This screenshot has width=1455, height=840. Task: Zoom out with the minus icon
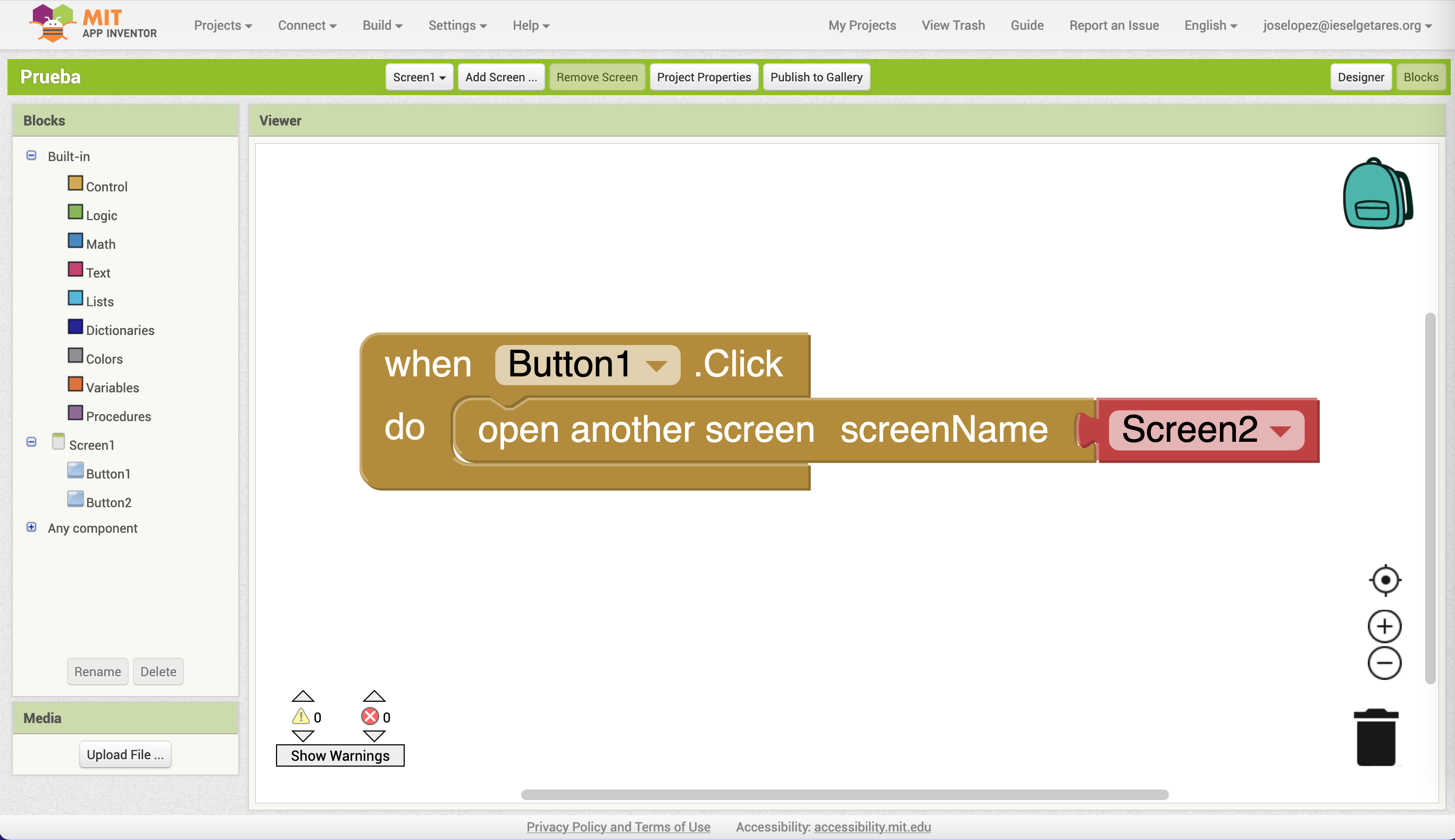[1385, 663]
